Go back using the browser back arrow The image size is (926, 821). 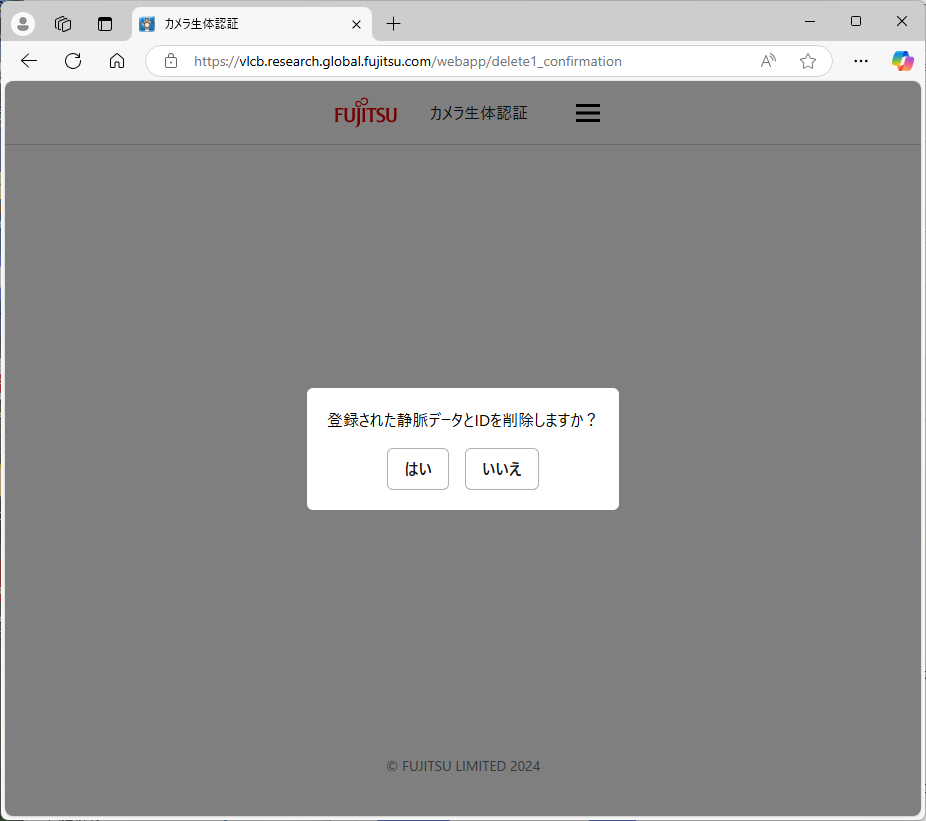tap(28, 61)
